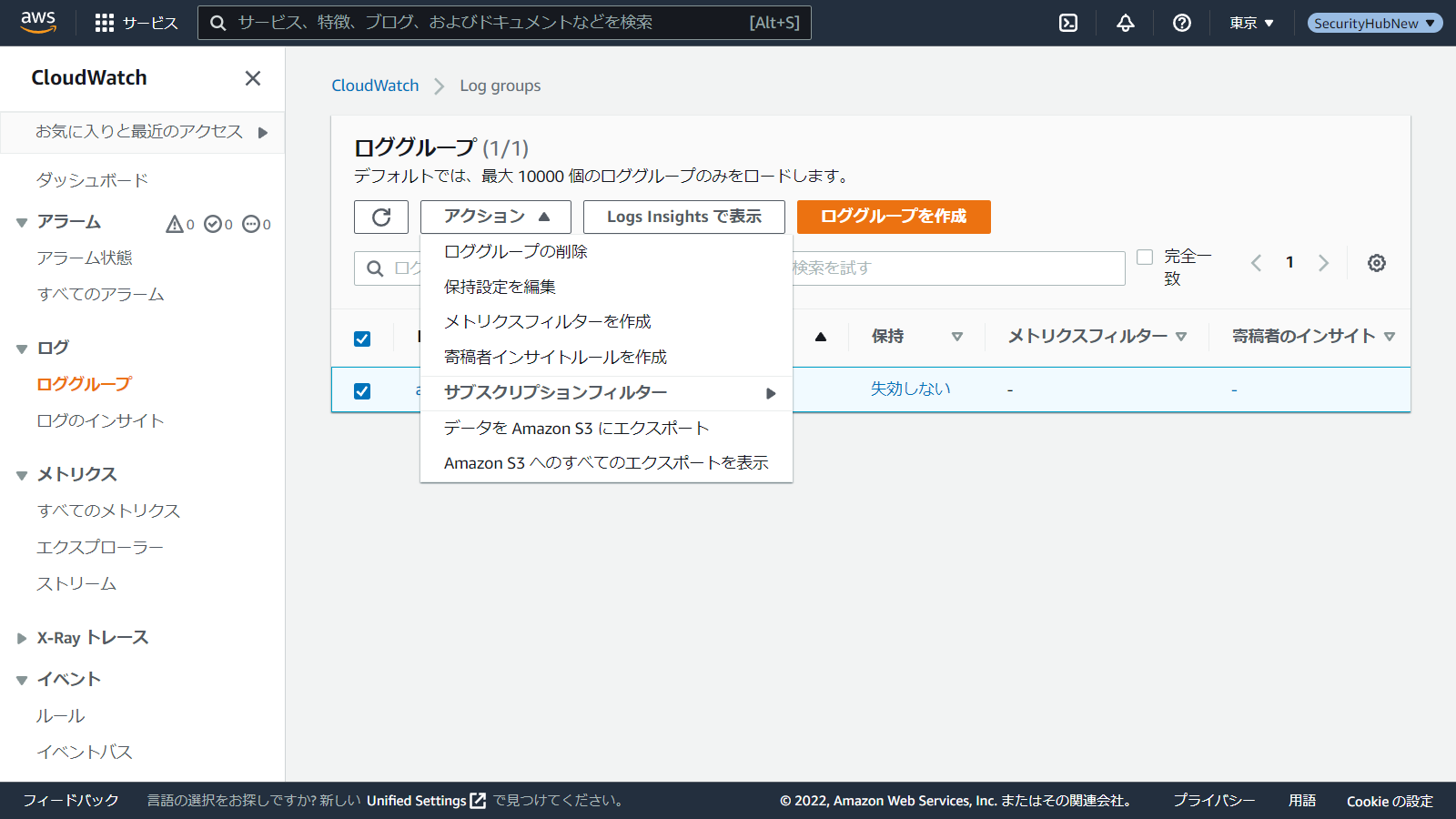The height and width of the screenshot is (819, 1456).
Task: Open table preferences gear icon
Action: [1377, 263]
